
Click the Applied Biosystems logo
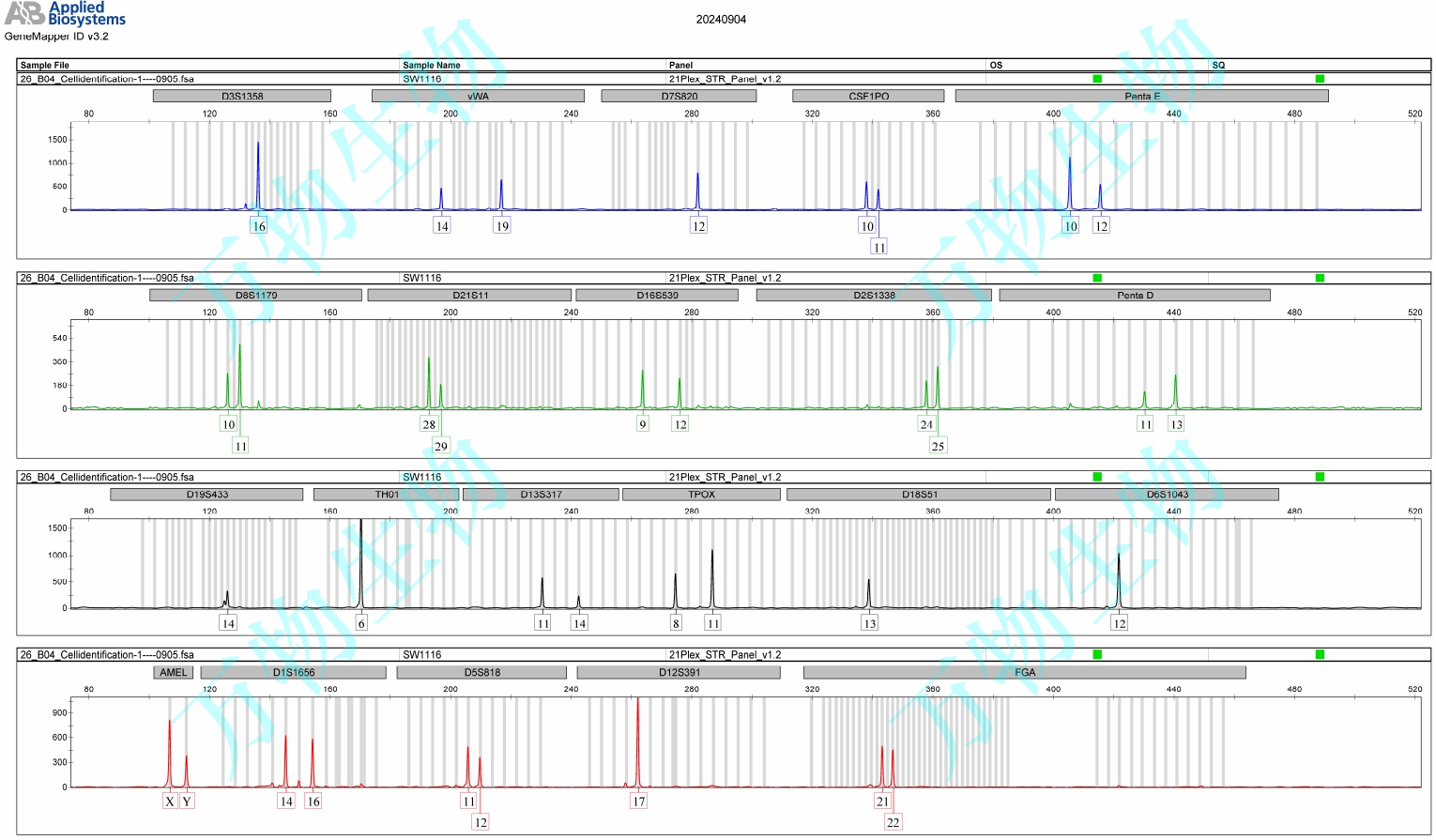pos(65,13)
